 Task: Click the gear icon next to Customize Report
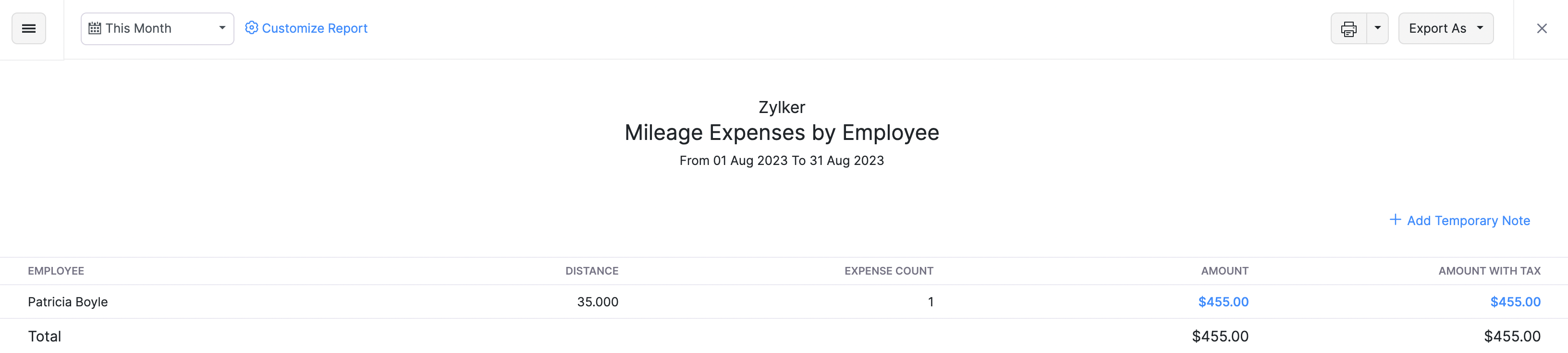(x=252, y=28)
